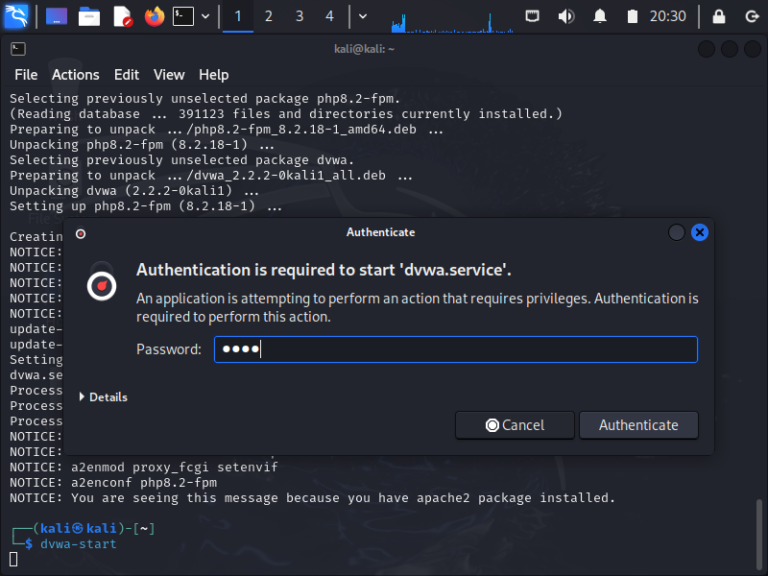Image resolution: width=768 pixels, height=576 pixels.
Task: Open the Actions menu in terminal
Action: (x=75, y=74)
